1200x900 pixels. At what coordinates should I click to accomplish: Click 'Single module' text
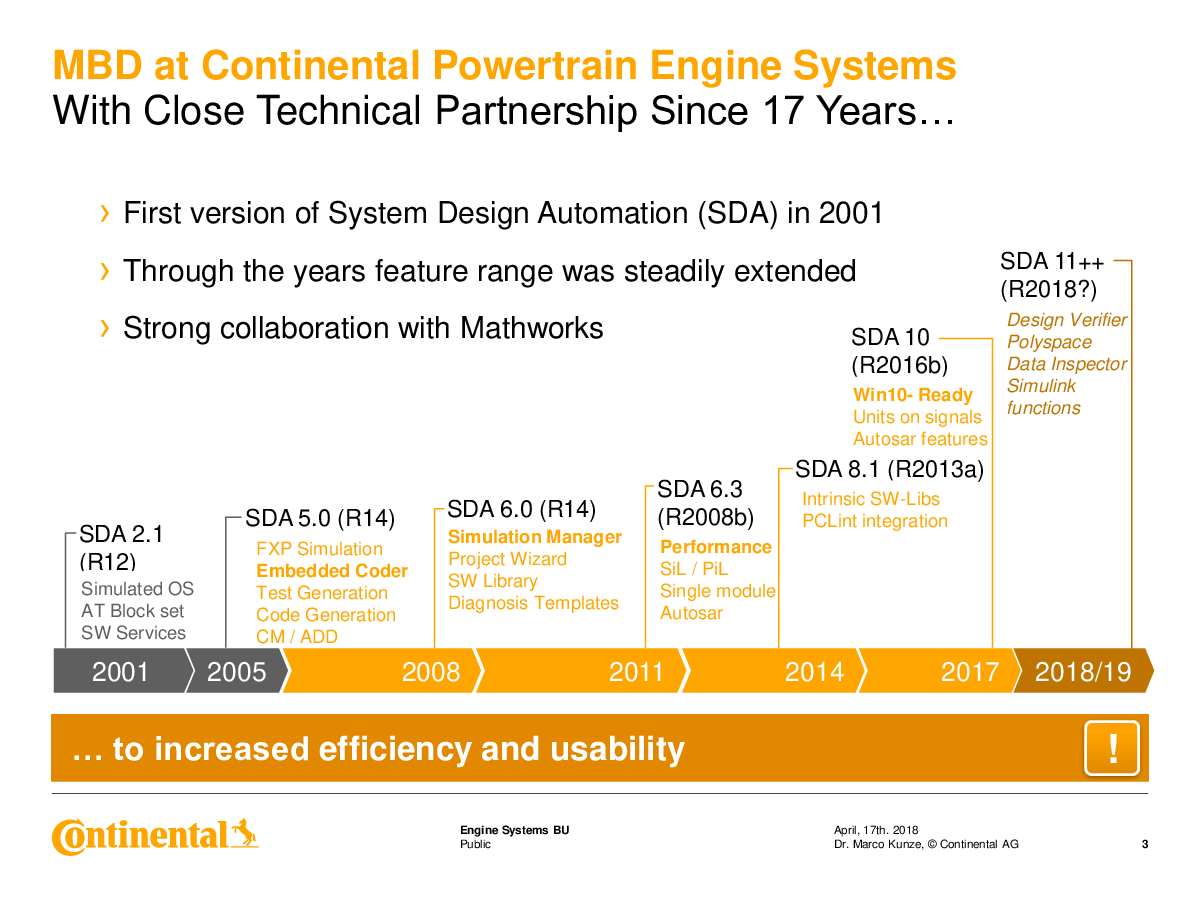pos(718,591)
